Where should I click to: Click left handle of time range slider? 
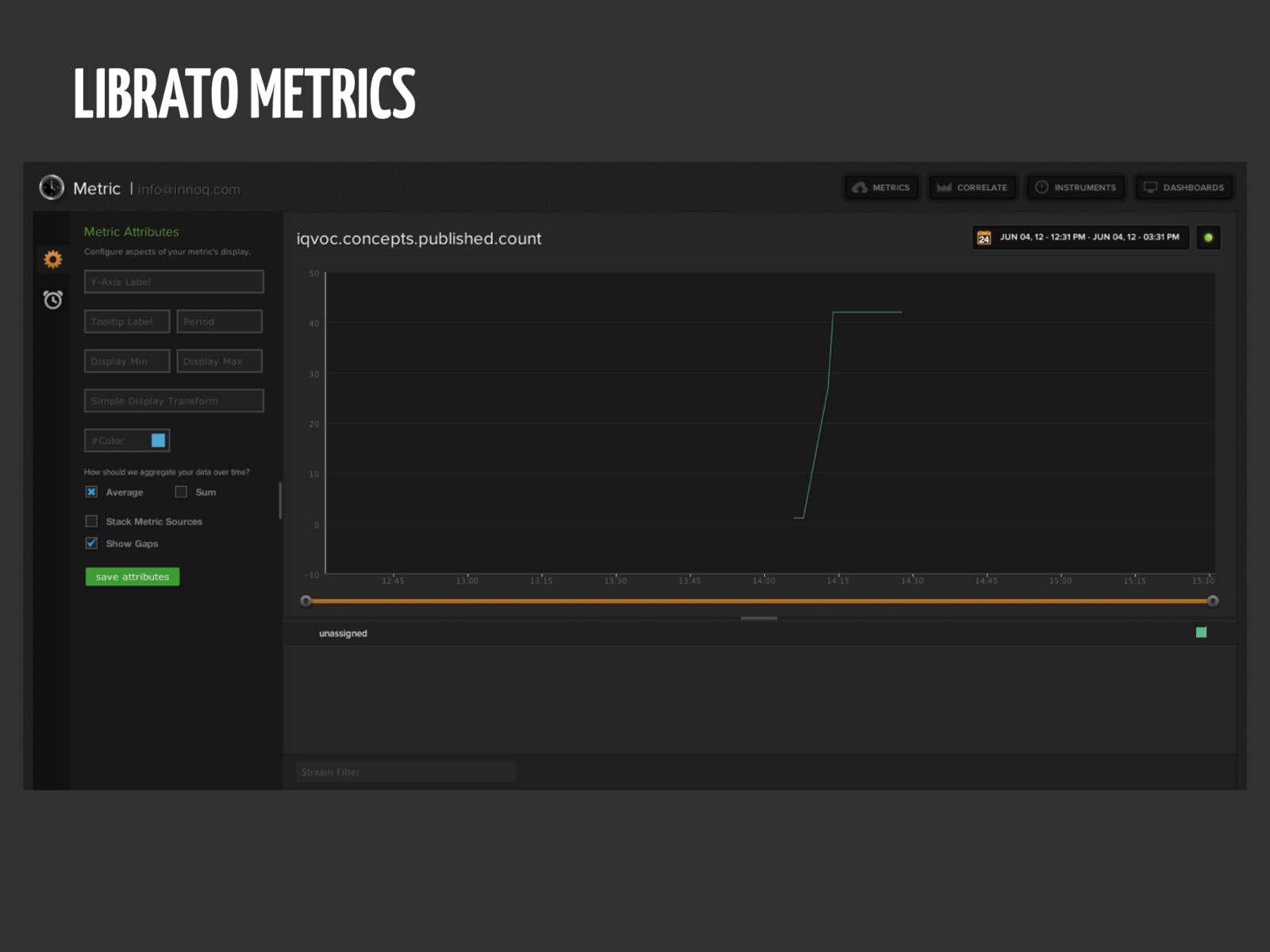point(306,601)
